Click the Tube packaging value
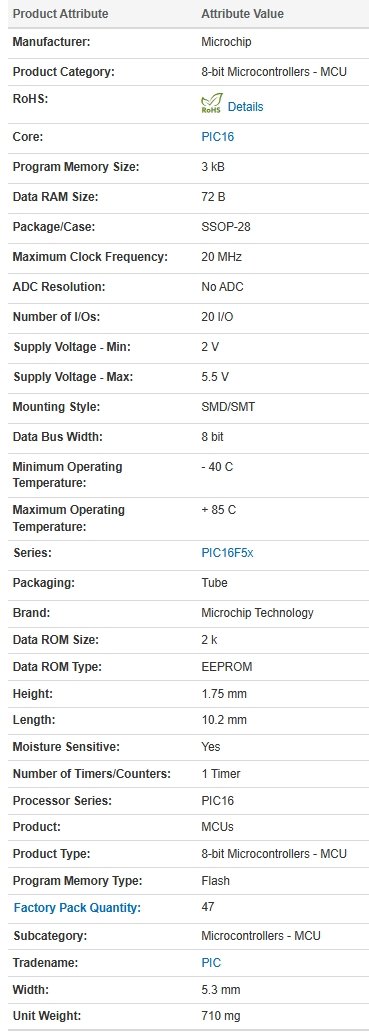The height and width of the screenshot is (1032, 369). pos(214,582)
